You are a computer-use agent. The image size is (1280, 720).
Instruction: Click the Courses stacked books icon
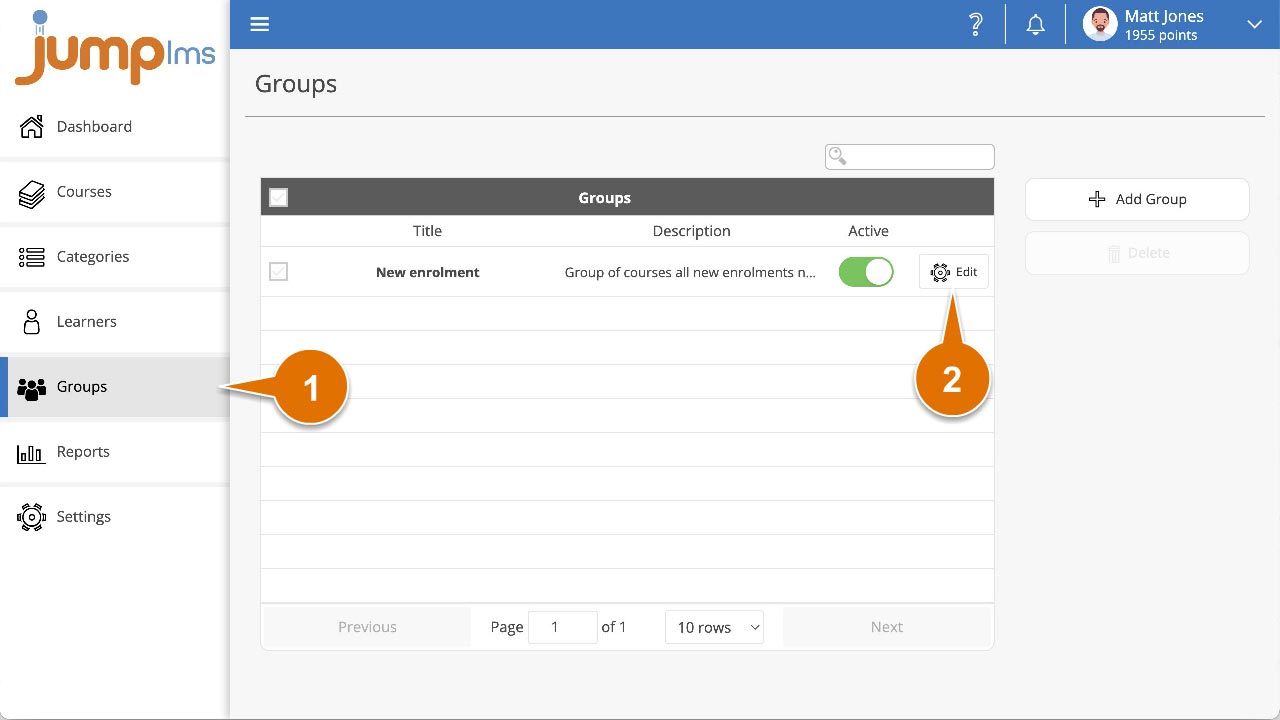point(32,192)
